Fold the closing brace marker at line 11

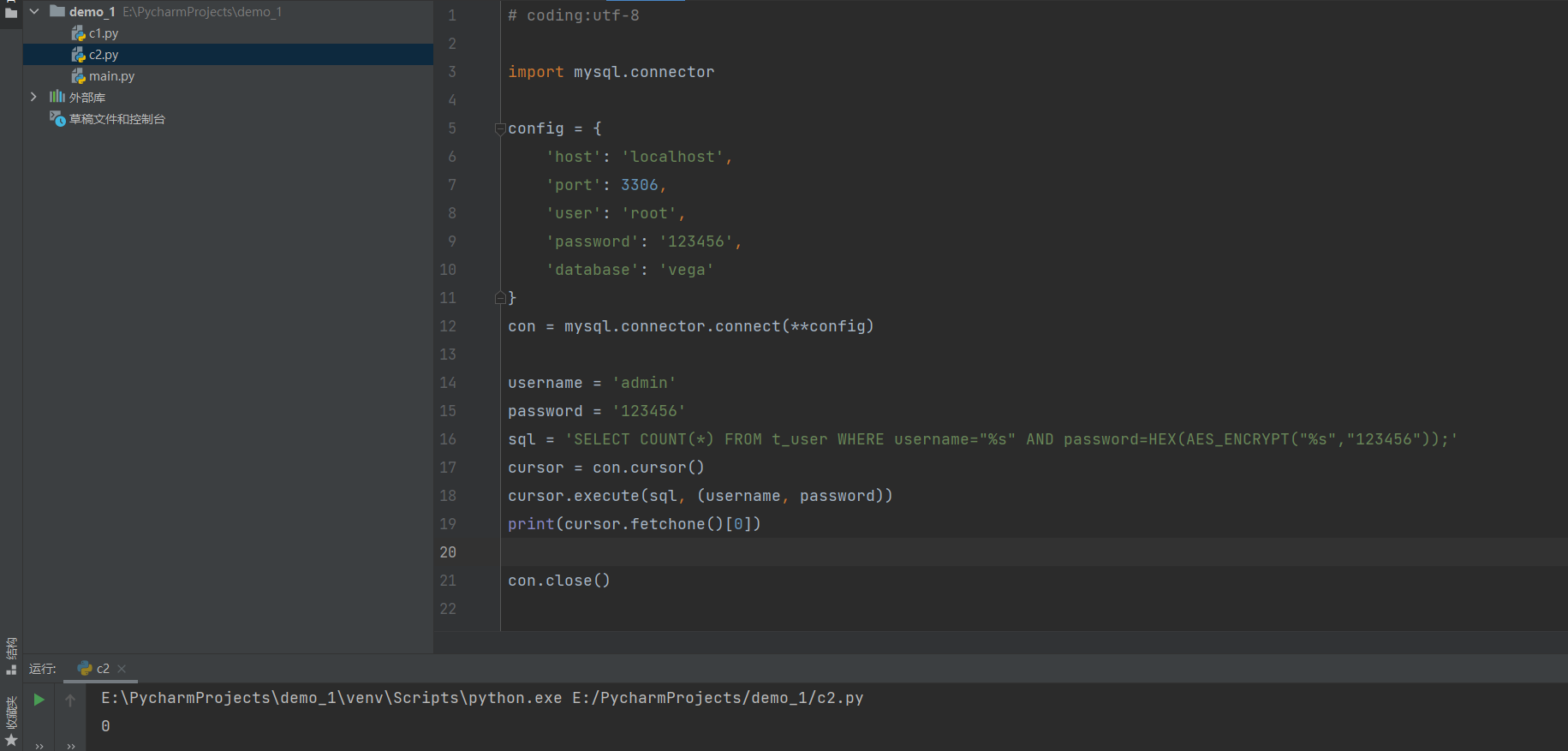(x=500, y=298)
